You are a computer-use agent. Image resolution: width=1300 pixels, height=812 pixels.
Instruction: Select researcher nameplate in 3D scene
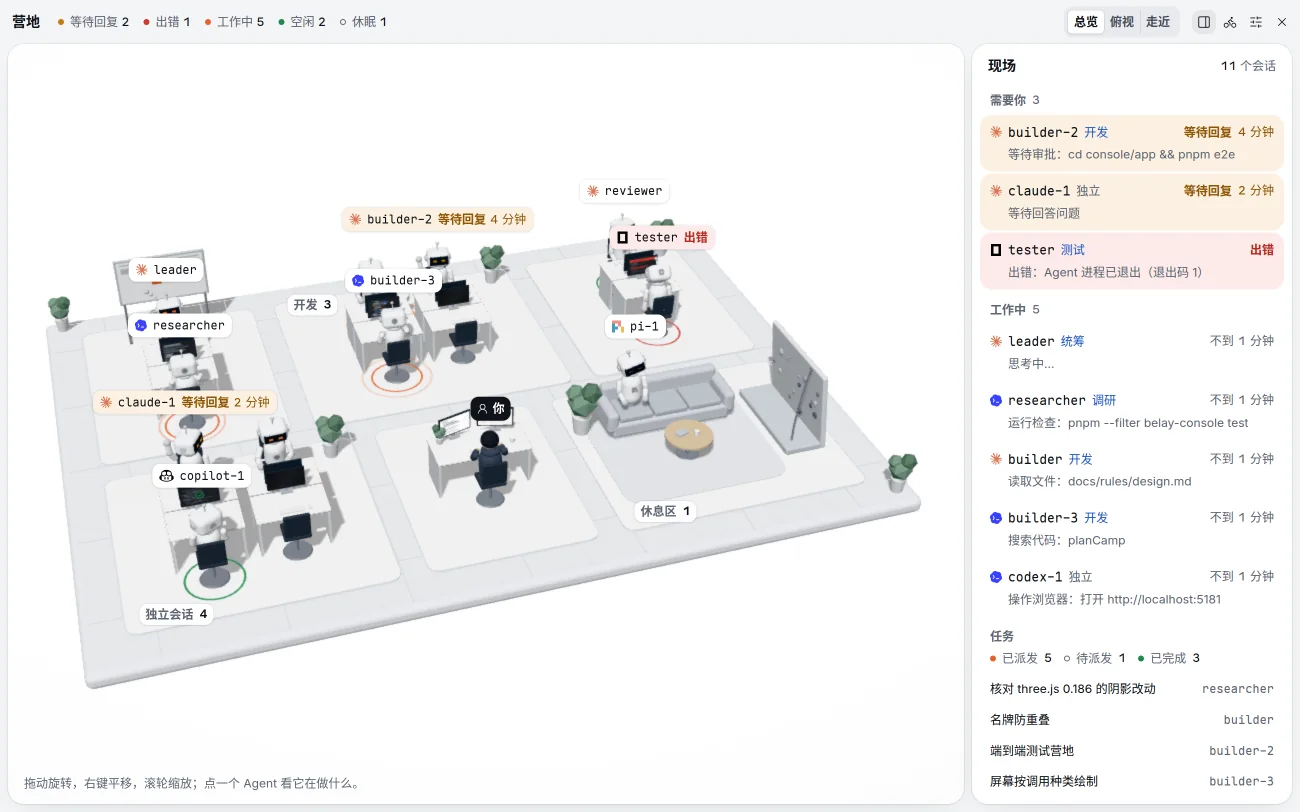point(180,325)
